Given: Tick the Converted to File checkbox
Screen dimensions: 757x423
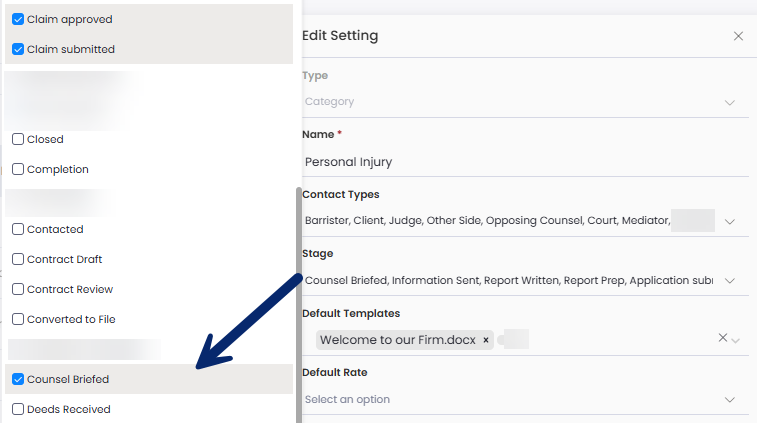Looking at the screenshot, I should 18,319.
